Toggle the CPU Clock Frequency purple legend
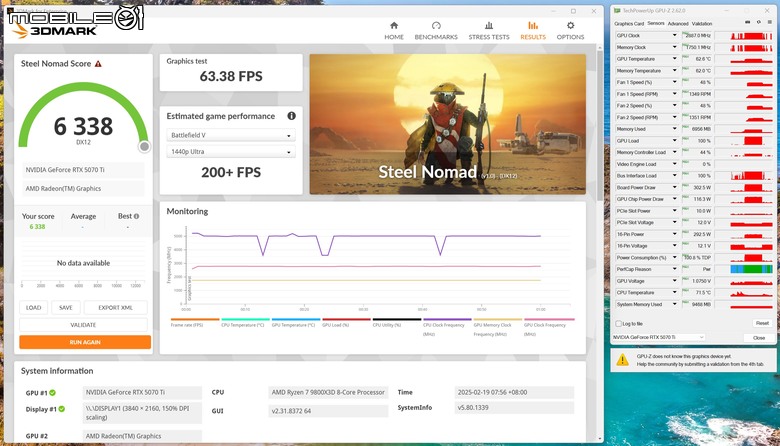This screenshot has width=780, height=446. [x=447, y=328]
